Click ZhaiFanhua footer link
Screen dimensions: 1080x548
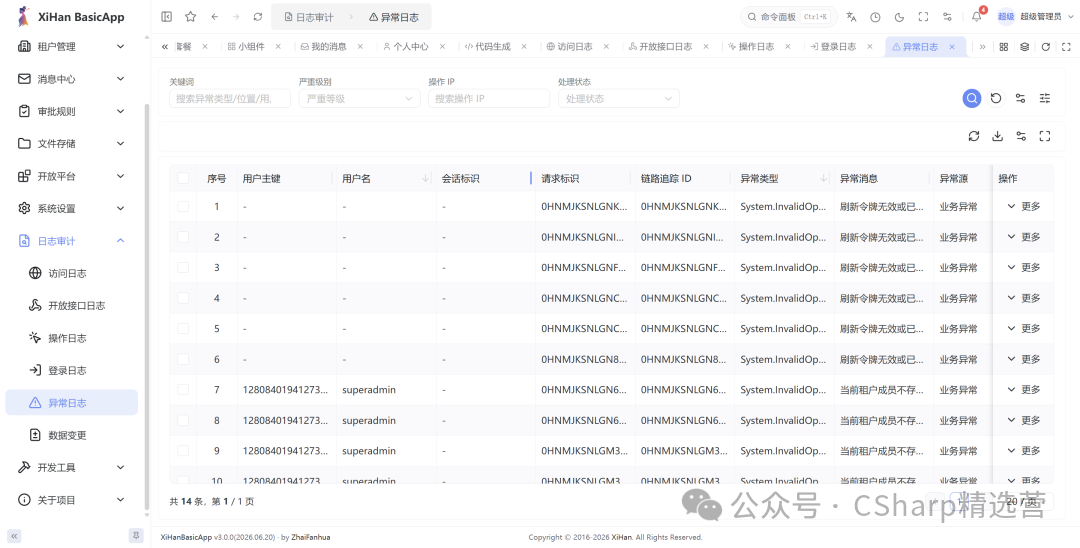[311, 537]
